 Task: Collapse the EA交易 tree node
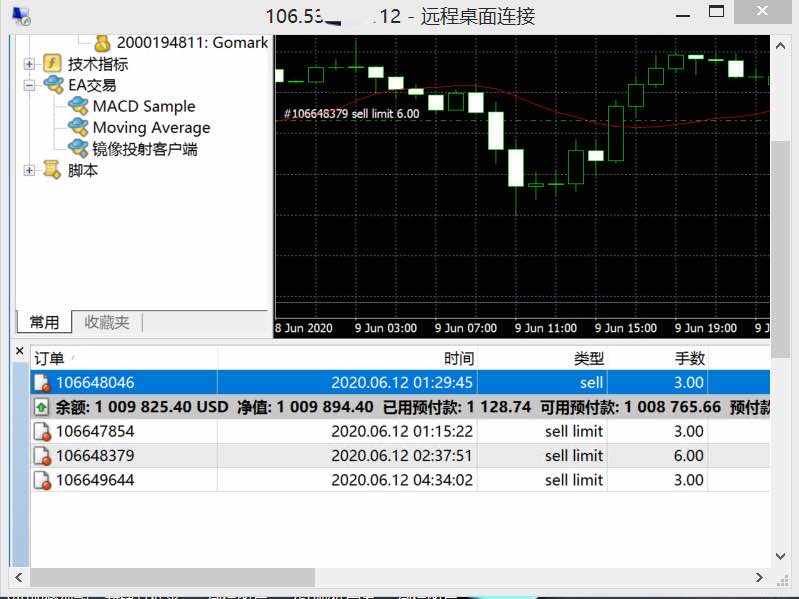[x=29, y=85]
